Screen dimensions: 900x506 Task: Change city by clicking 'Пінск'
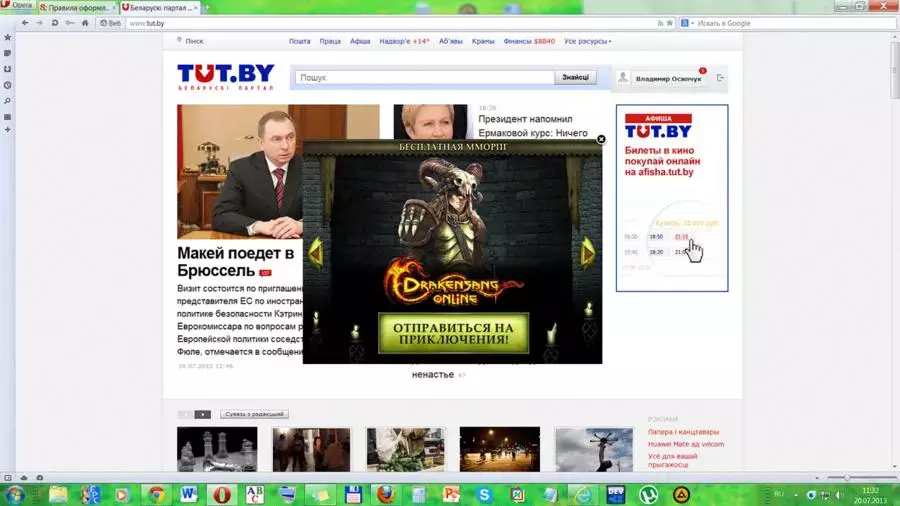(x=194, y=41)
